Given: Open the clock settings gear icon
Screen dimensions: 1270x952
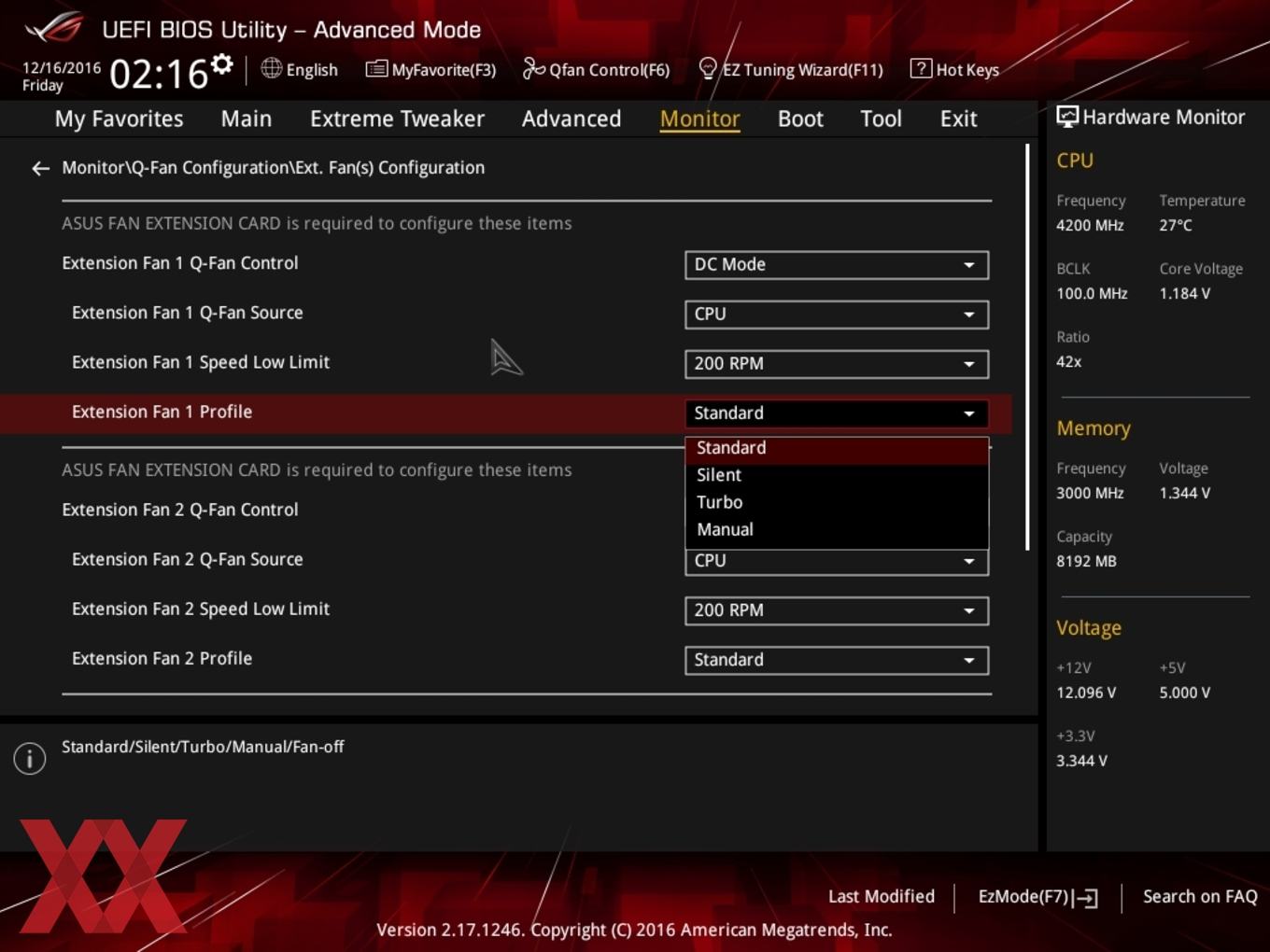Looking at the screenshot, I should tap(221, 64).
